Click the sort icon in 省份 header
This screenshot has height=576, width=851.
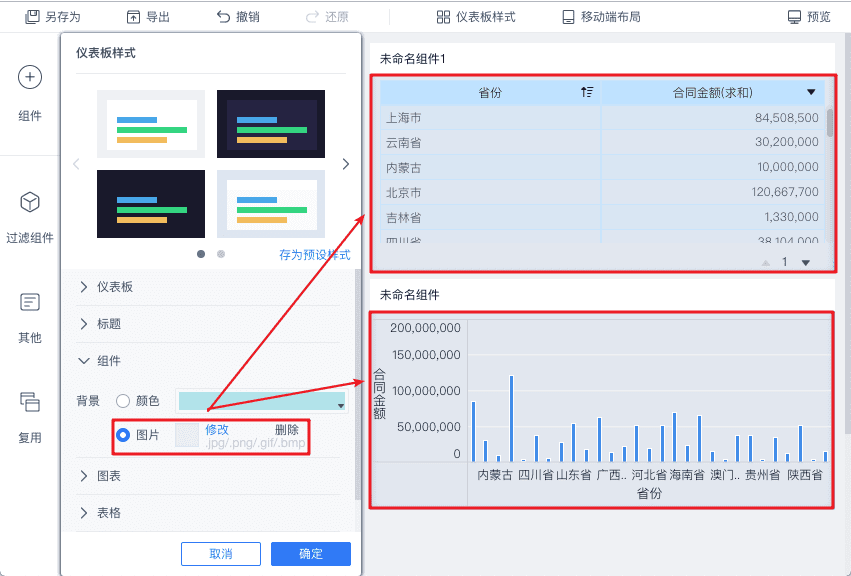(587, 92)
